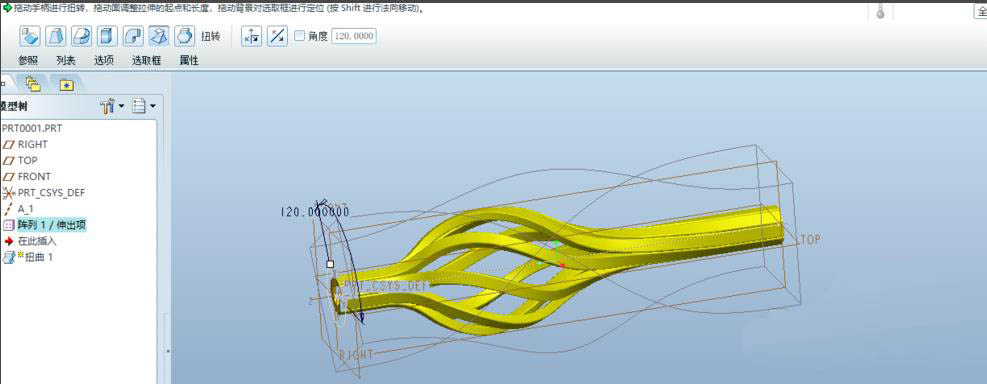Click the reverse axis direction icon
987x384 pixels.
[x=278, y=37]
